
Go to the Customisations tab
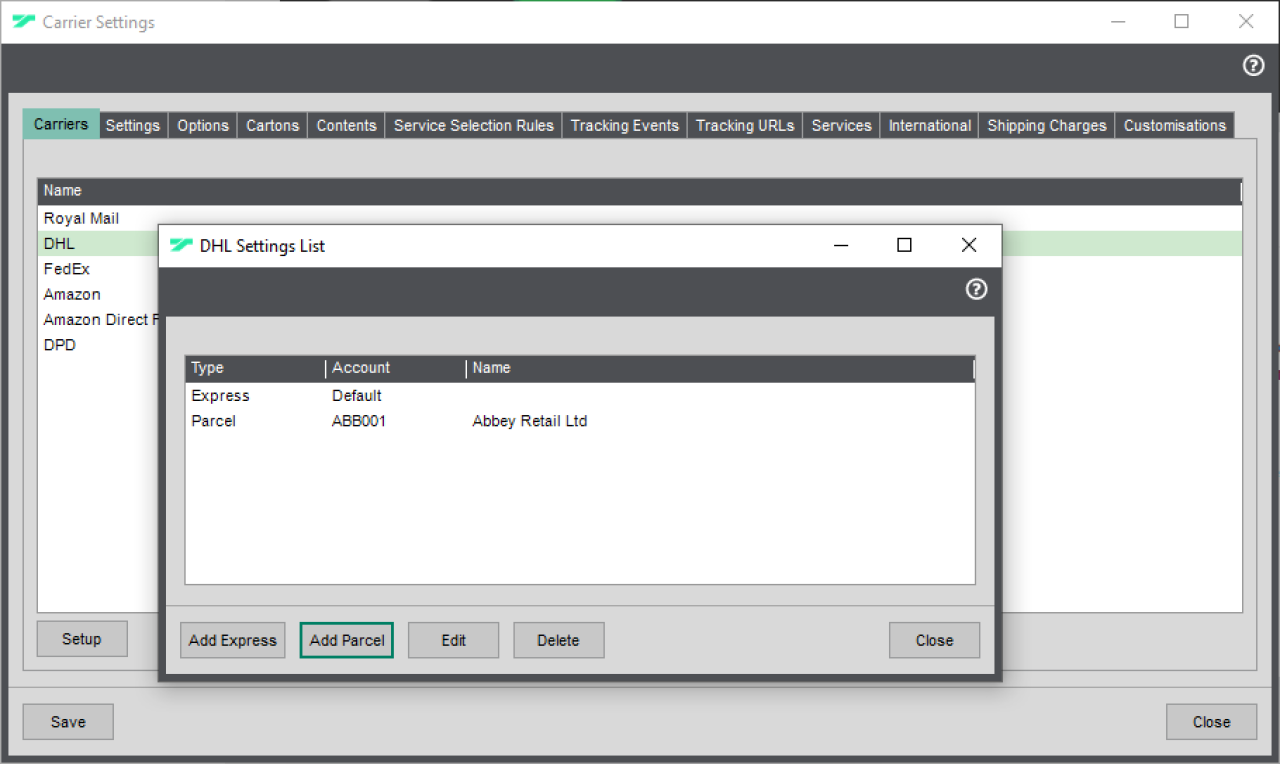pos(1175,126)
